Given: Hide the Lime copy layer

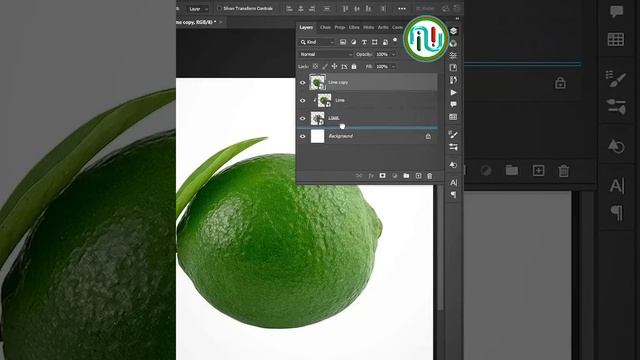Looking at the screenshot, I should tap(302, 82).
